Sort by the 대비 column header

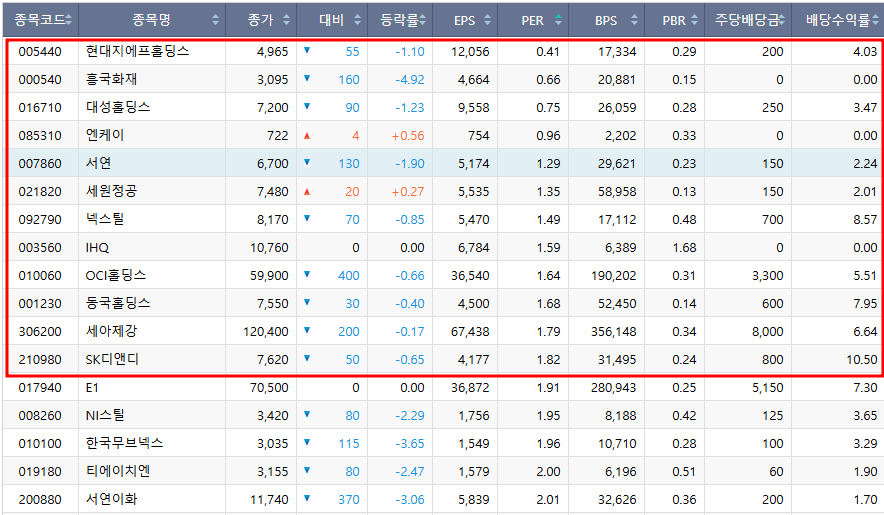(332, 20)
